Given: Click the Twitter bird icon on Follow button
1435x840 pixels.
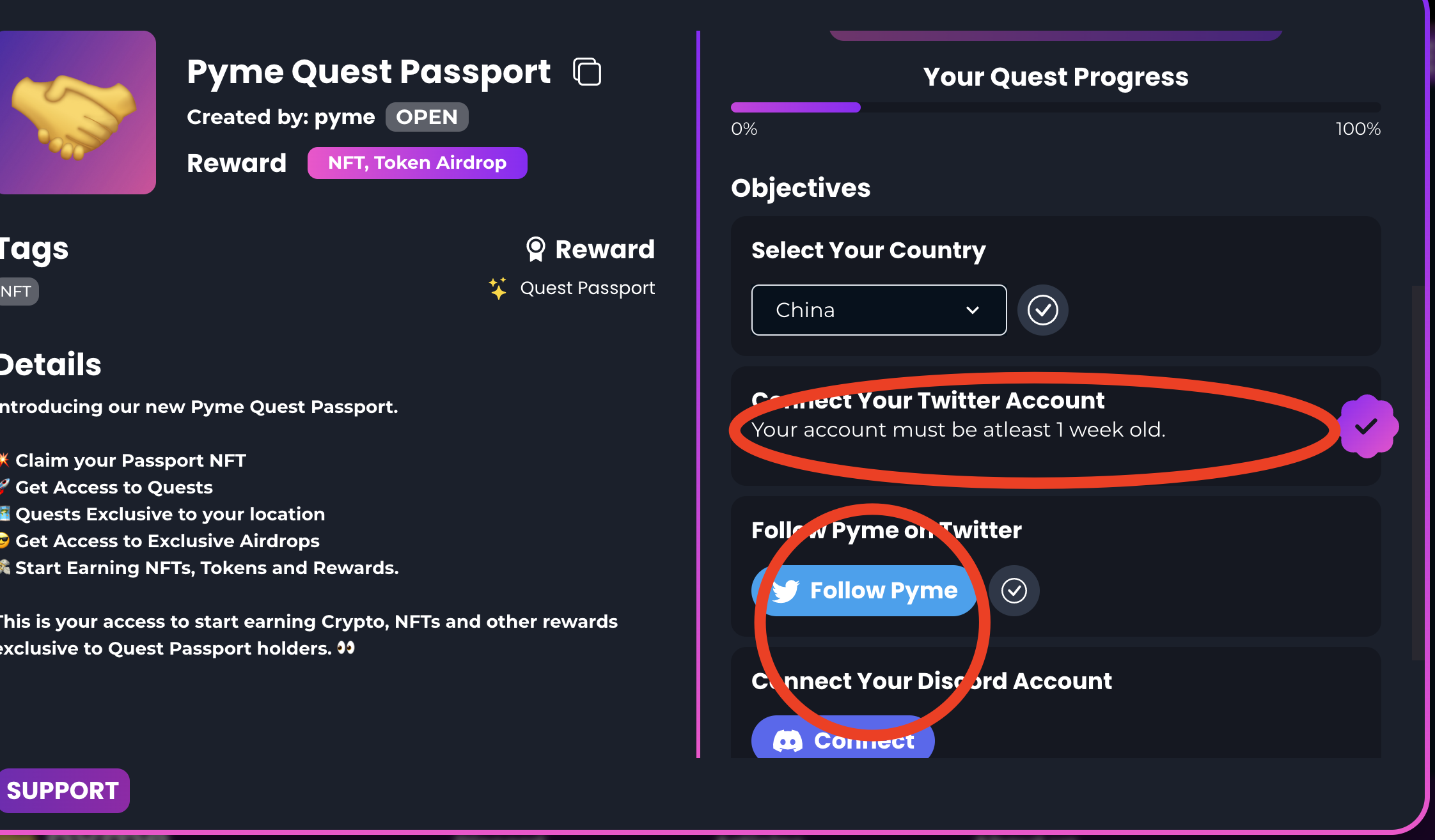Looking at the screenshot, I should click(786, 591).
